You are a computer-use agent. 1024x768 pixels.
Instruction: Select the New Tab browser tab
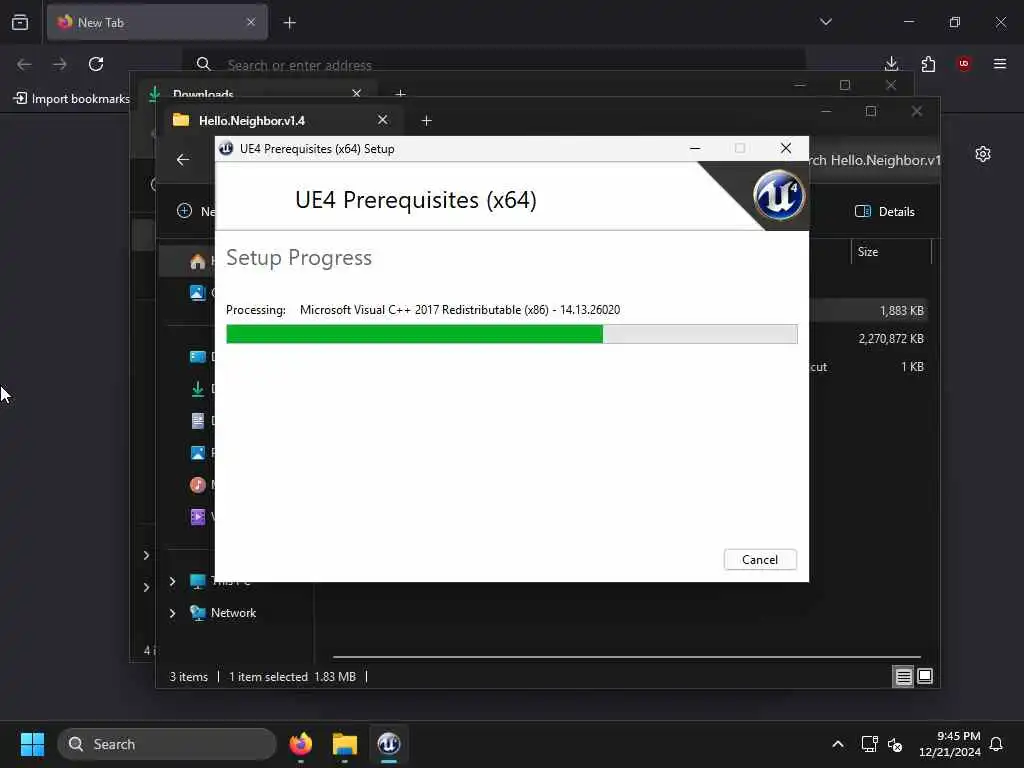157,22
